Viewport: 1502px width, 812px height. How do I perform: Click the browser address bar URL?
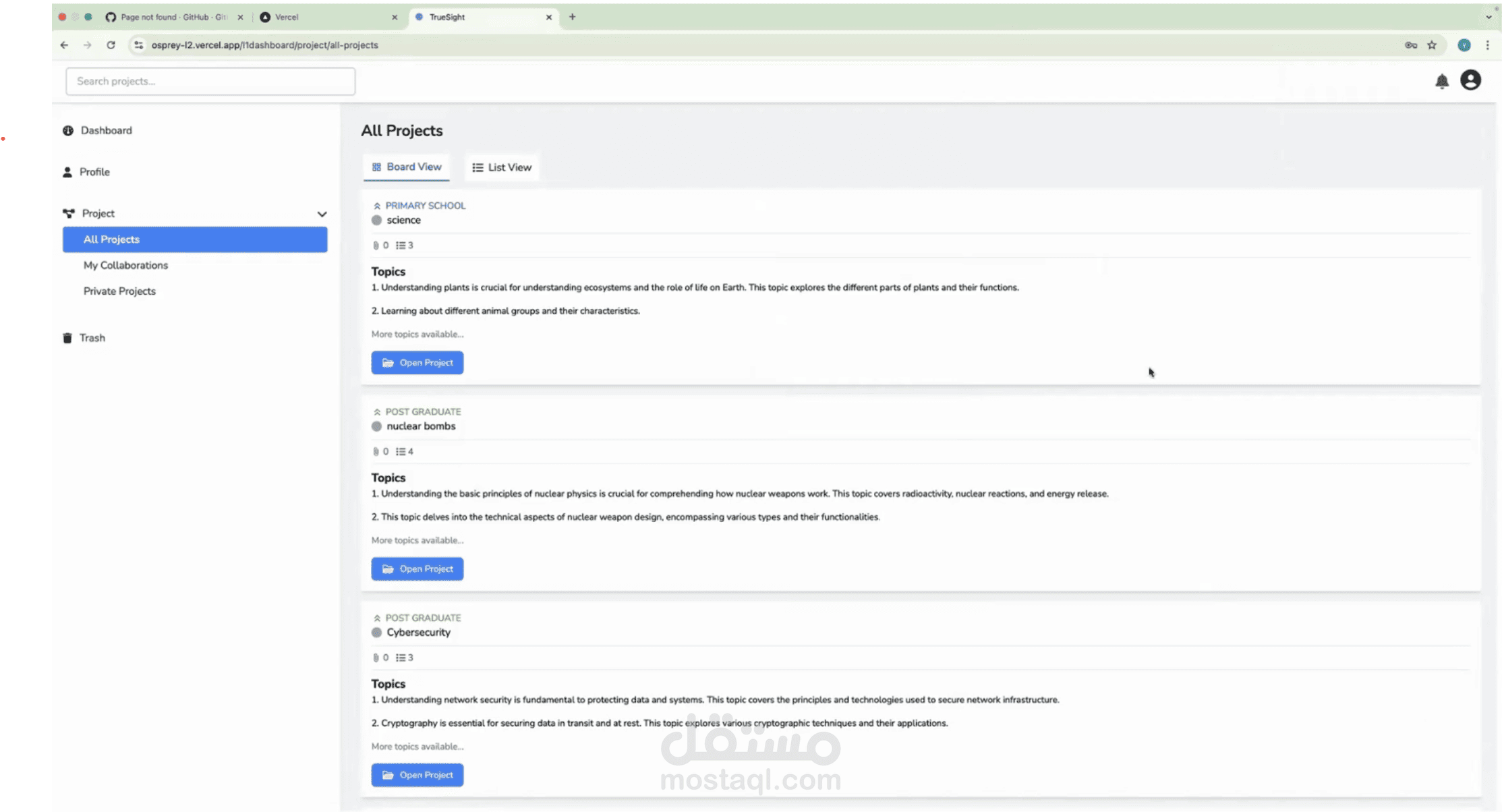264,45
